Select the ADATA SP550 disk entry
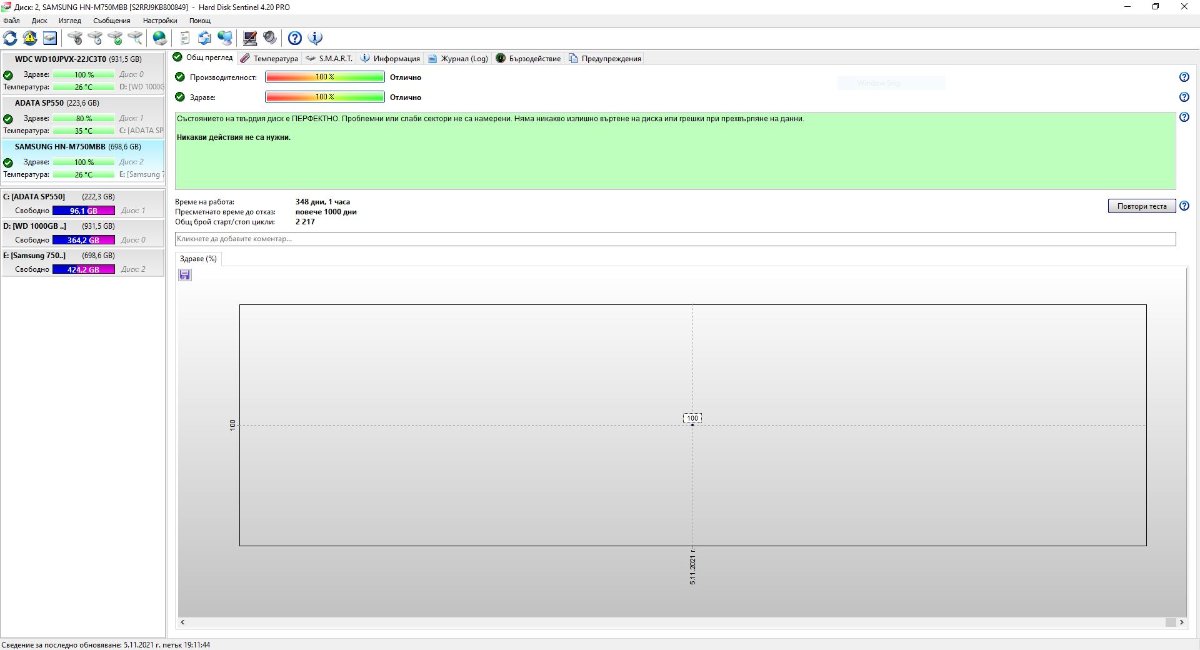This screenshot has height=650, width=1200. [82, 117]
